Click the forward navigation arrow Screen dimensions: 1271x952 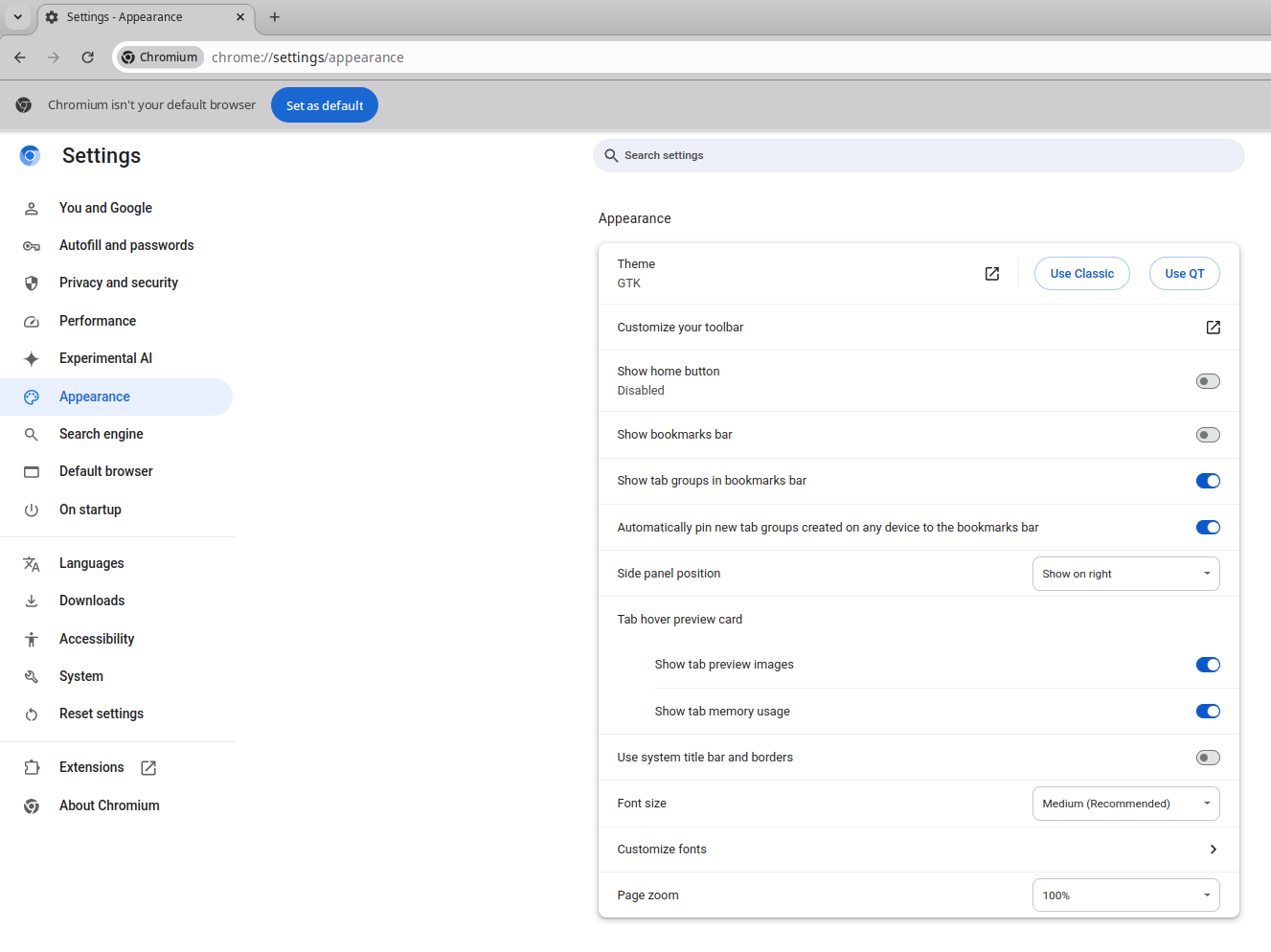[54, 57]
